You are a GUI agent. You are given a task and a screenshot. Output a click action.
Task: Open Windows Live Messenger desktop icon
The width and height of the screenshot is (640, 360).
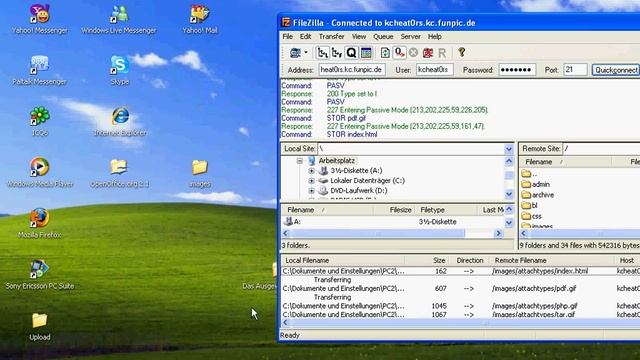119,19
